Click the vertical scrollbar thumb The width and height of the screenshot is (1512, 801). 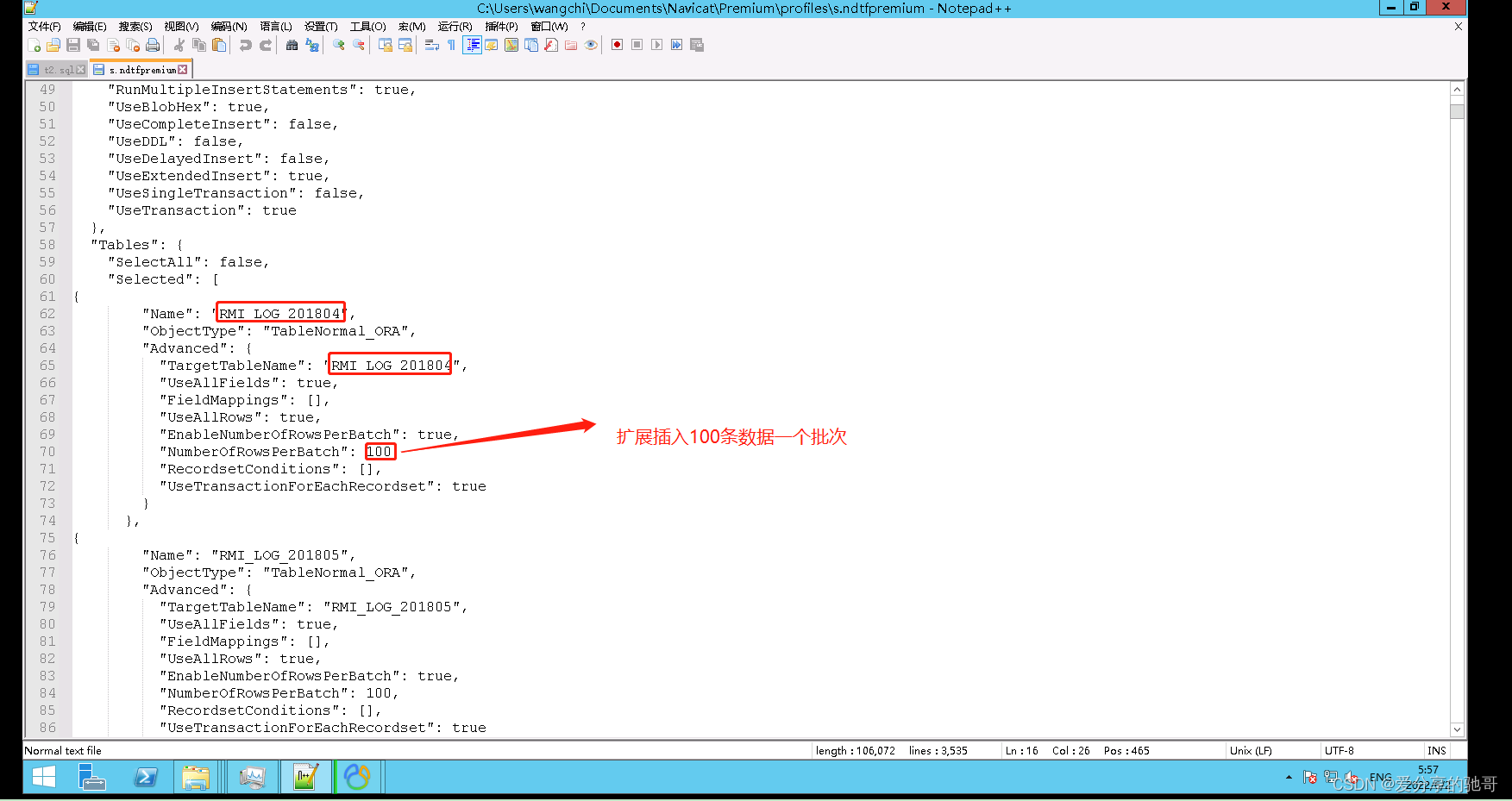point(1457,111)
